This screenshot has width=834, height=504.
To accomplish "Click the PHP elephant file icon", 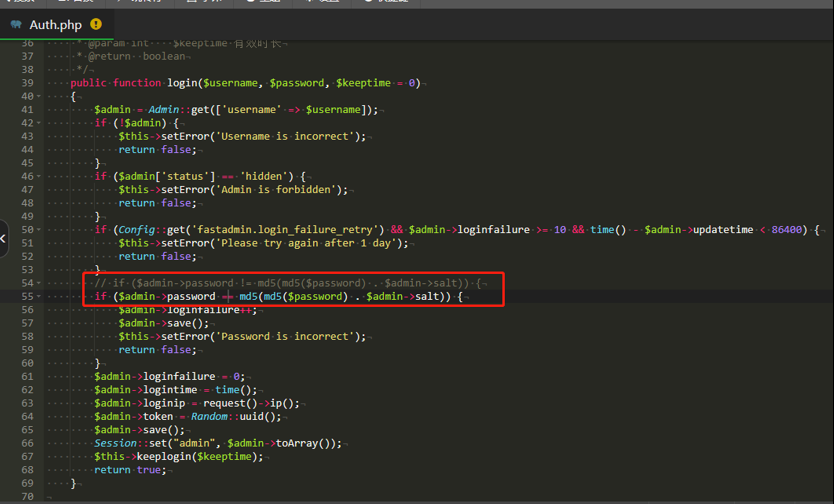I will (x=16, y=24).
